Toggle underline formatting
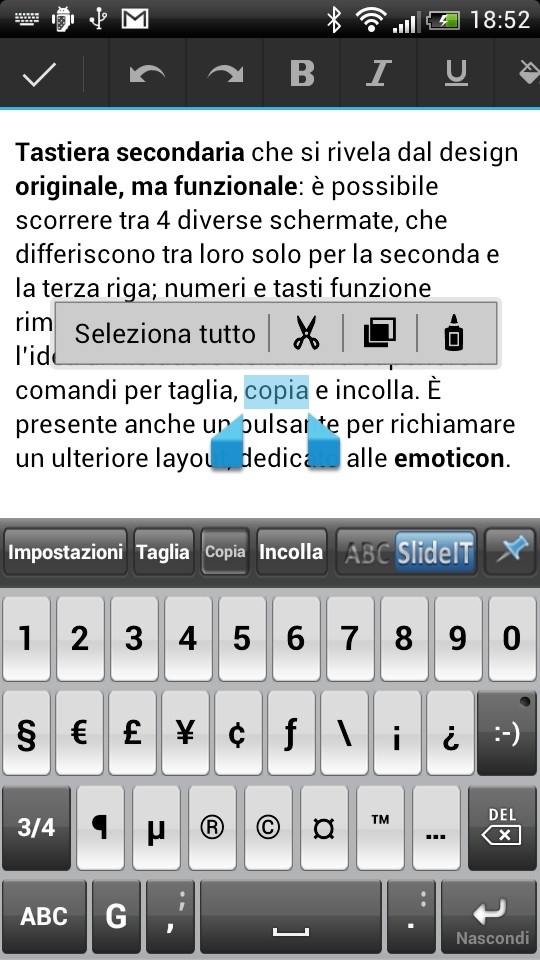 tap(456, 75)
